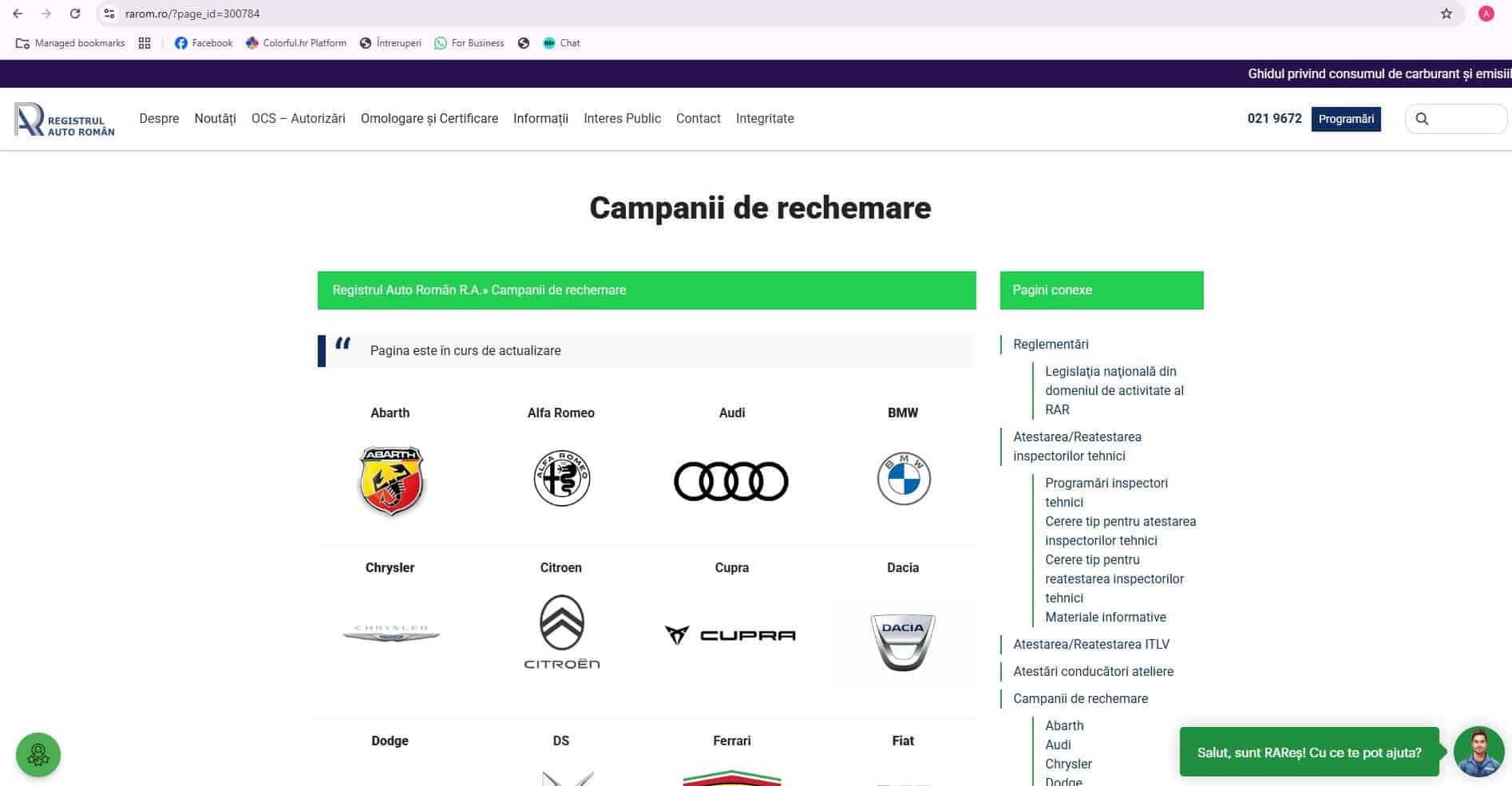Image resolution: width=1512 pixels, height=786 pixels.
Task: Open the Interes Public menu
Action: click(622, 118)
